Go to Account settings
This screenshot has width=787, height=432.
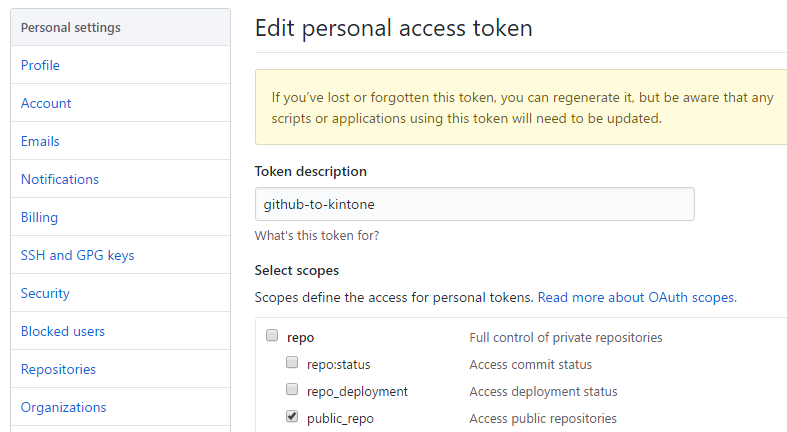pos(46,103)
